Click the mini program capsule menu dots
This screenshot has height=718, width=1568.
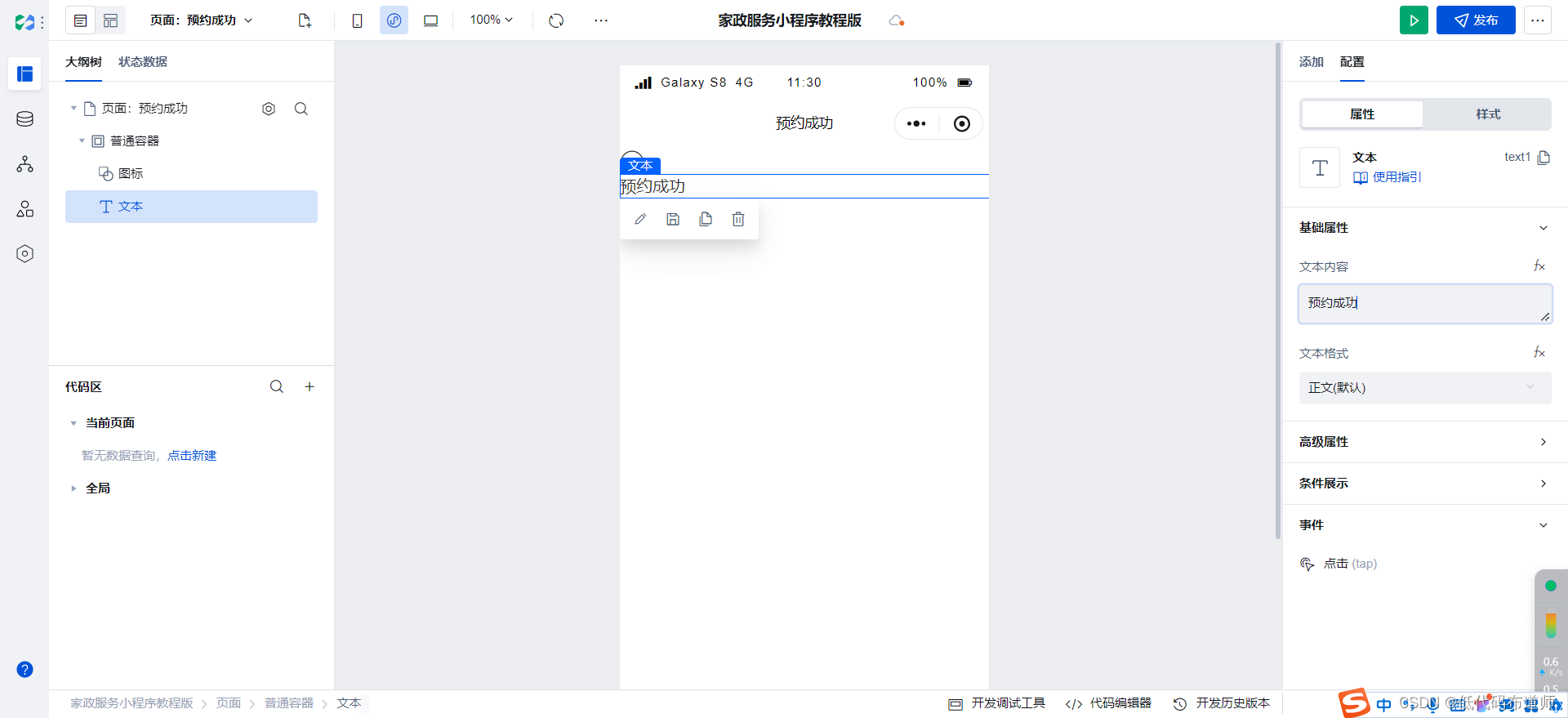[916, 123]
